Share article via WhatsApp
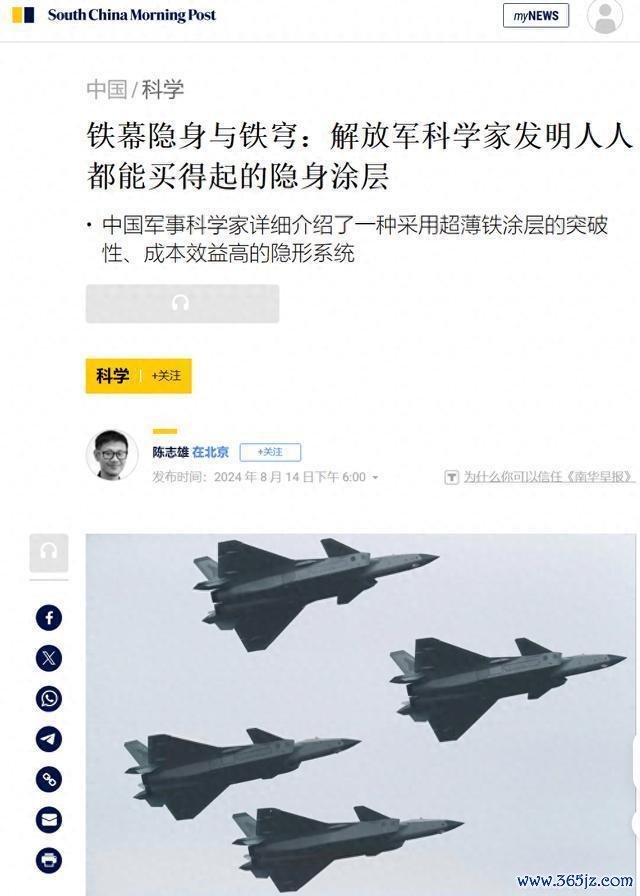Image resolution: width=640 pixels, height=896 pixels. click(x=49, y=699)
